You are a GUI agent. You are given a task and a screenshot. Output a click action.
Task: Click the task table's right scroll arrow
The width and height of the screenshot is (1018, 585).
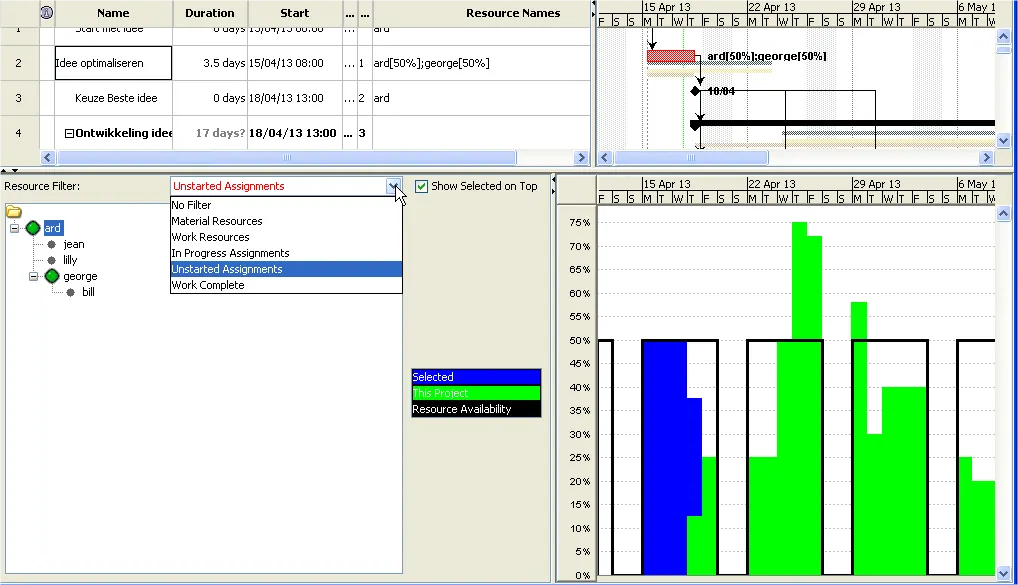click(581, 157)
